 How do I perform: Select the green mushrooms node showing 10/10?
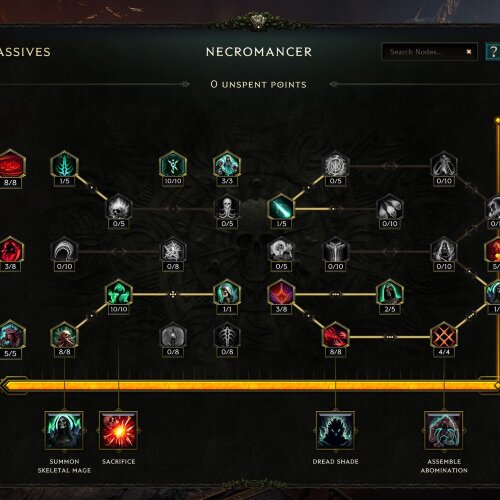point(119,293)
